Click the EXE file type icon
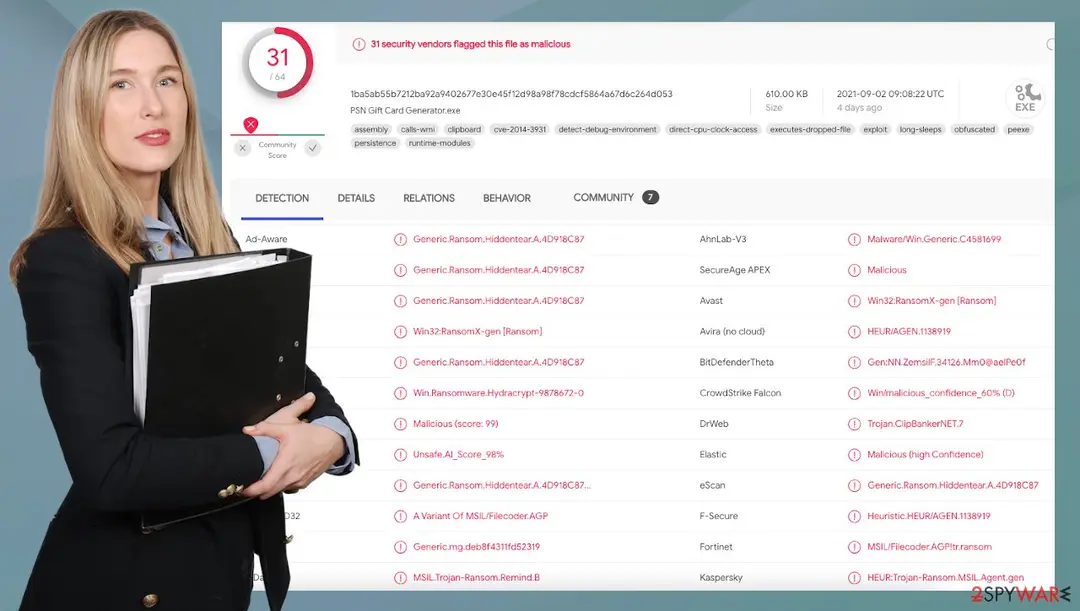 tap(1025, 97)
